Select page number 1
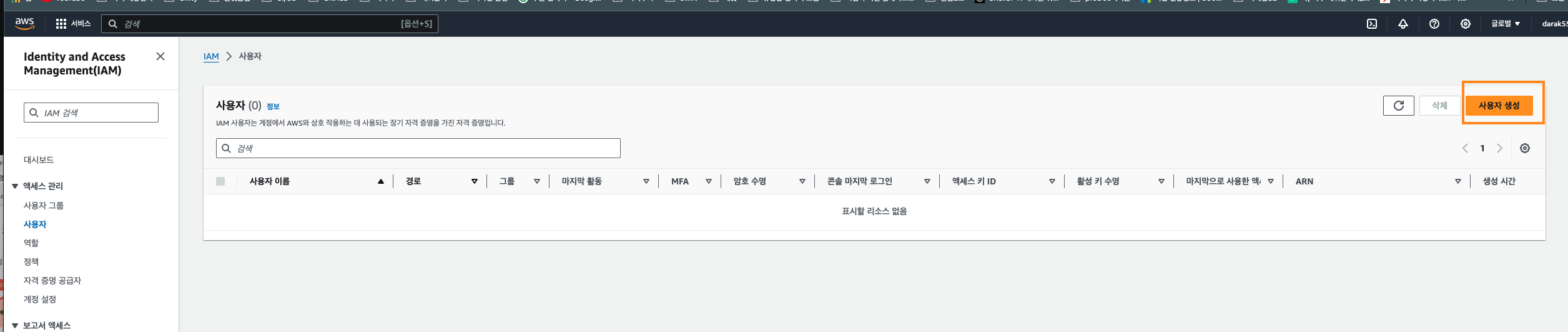The width and height of the screenshot is (1568, 332). pyautogui.click(x=1482, y=148)
